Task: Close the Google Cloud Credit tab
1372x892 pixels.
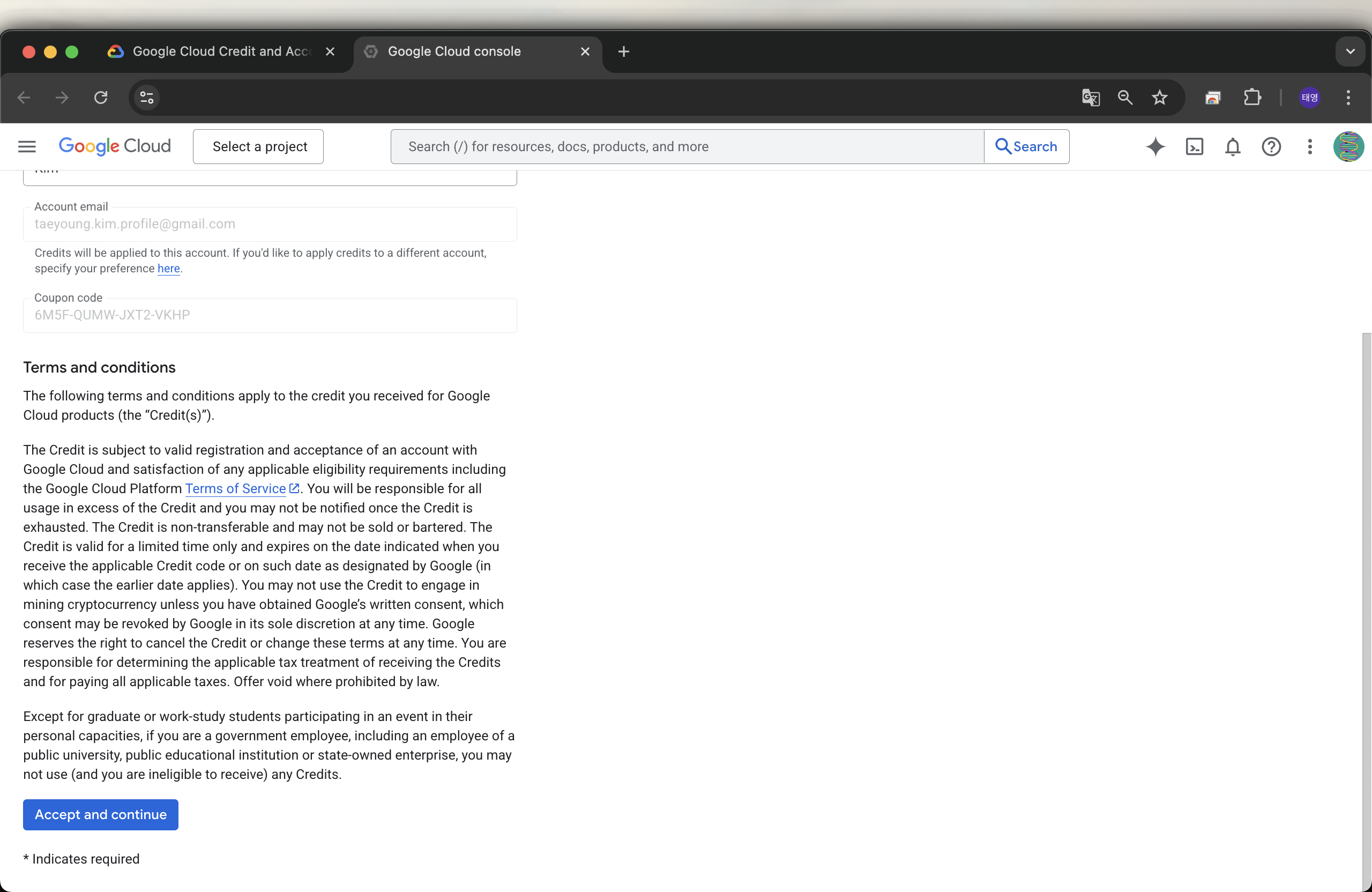Action: pos(330,51)
